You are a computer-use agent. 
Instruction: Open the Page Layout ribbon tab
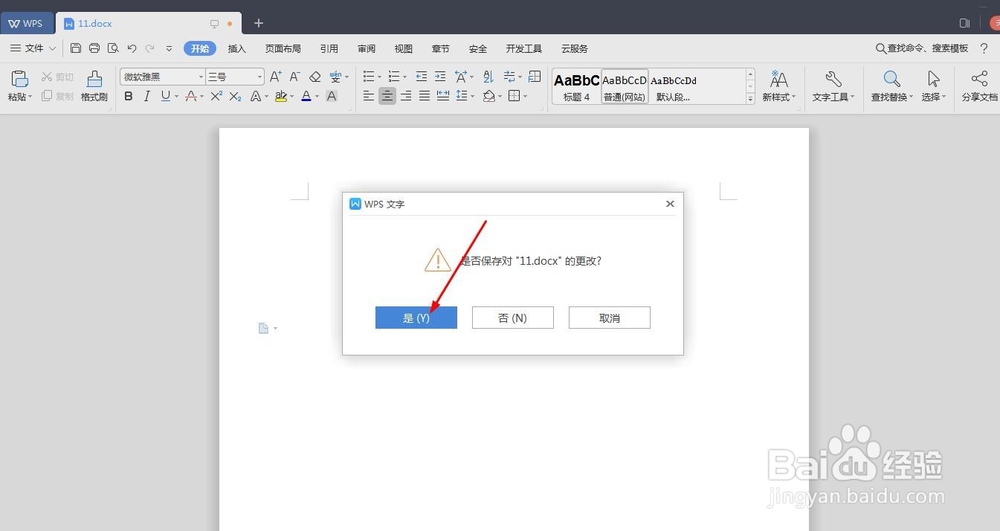point(283,48)
